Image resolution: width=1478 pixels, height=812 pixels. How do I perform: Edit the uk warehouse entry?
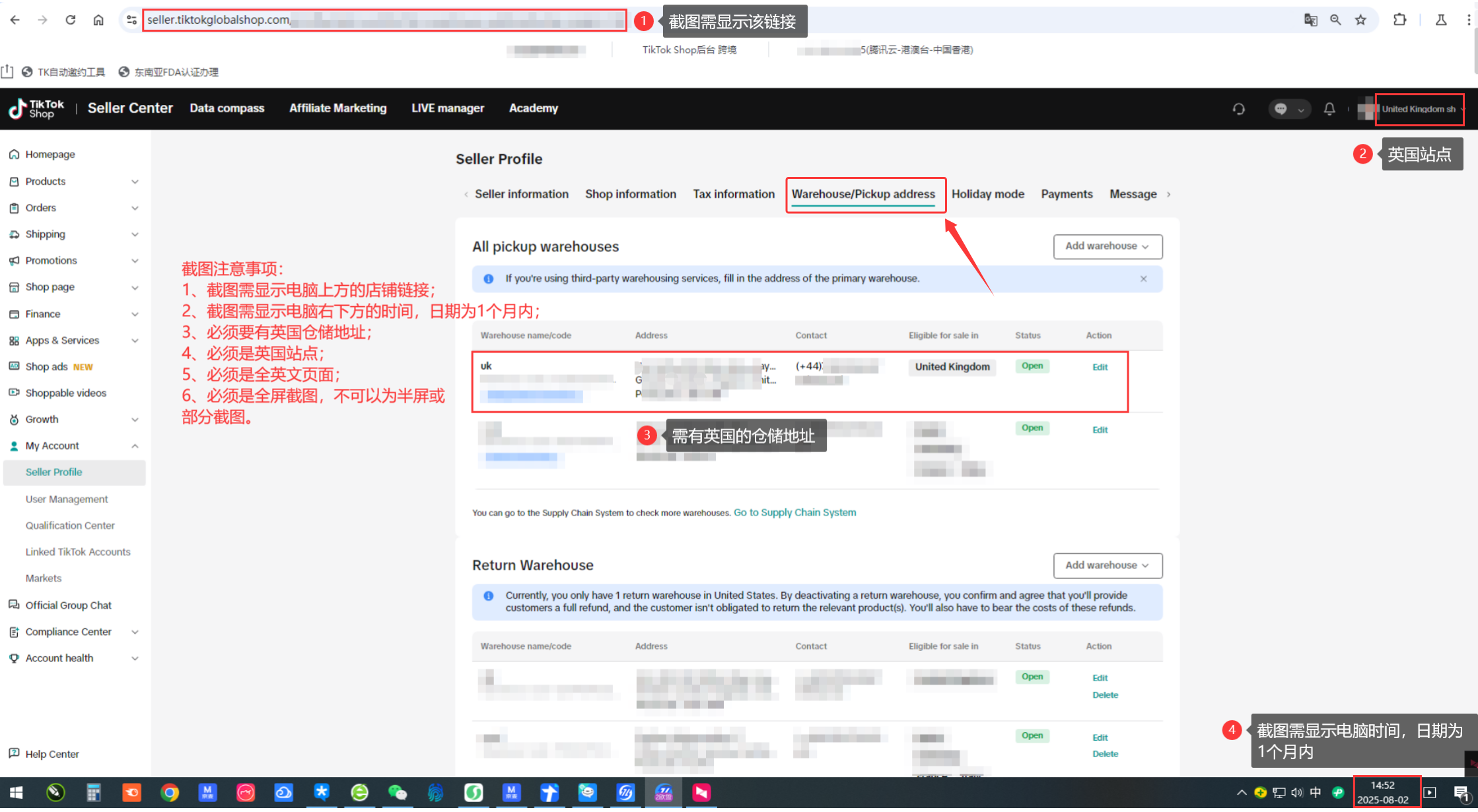pos(1100,368)
